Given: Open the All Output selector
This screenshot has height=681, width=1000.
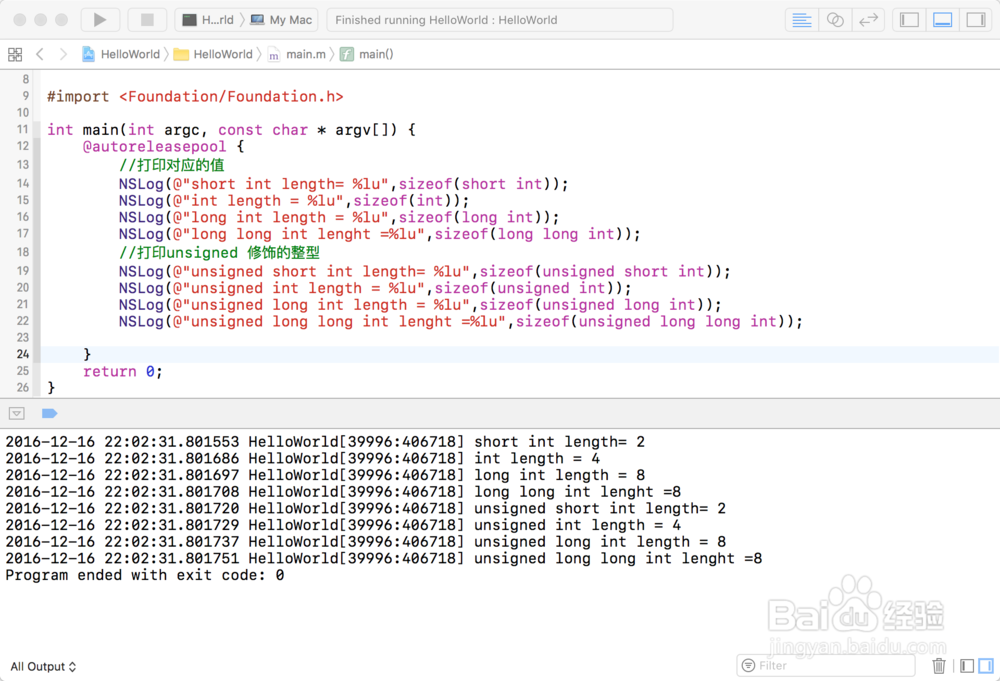Looking at the screenshot, I should pyautogui.click(x=43, y=666).
